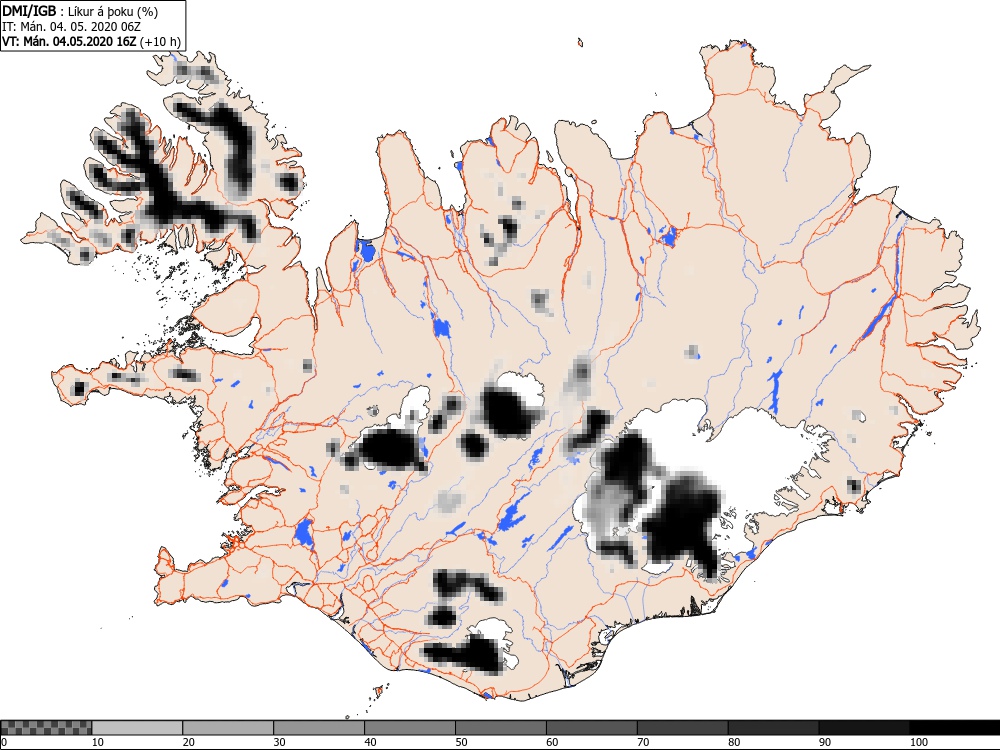This screenshot has width=1000, height=750.
Task: Select the 'IT: Mán. 04. 05. 2020 06Z' line
Action: pyautogui.click(x=71, y=27)
